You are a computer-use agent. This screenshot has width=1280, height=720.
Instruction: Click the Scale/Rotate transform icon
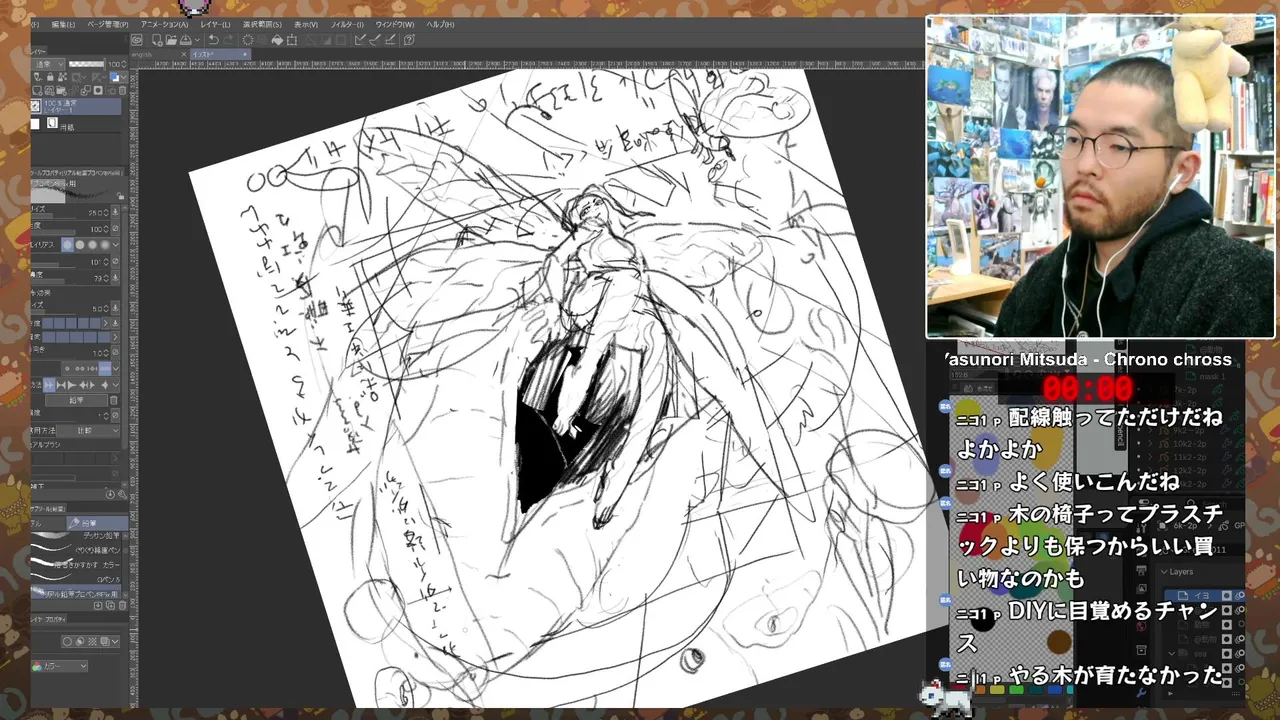[291, 40]
